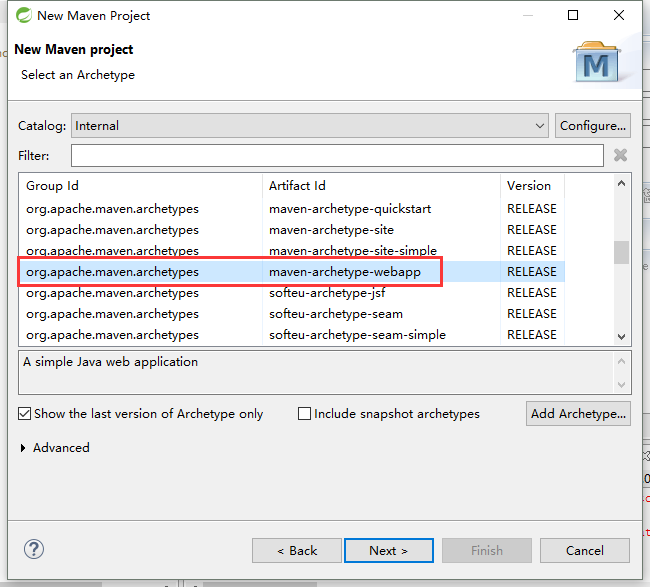The height and width of the screenshot is (587, 650).
Task: Expand the Advanced section
Action: pyautogui.click(x=23, y=448)
